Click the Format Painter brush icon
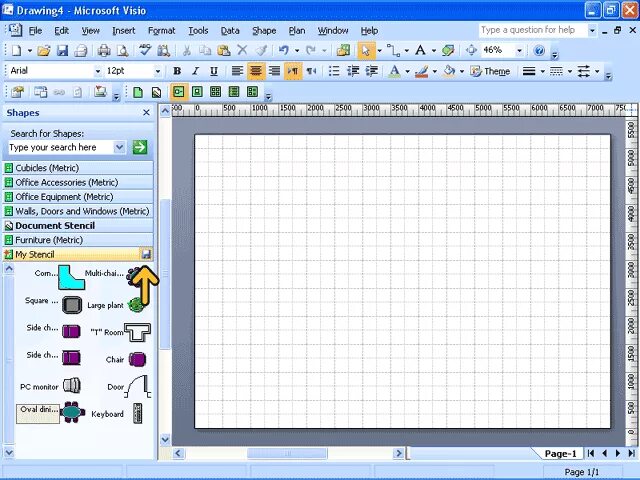The height and width of the screenshot is (480, 640). click(261, 51)
